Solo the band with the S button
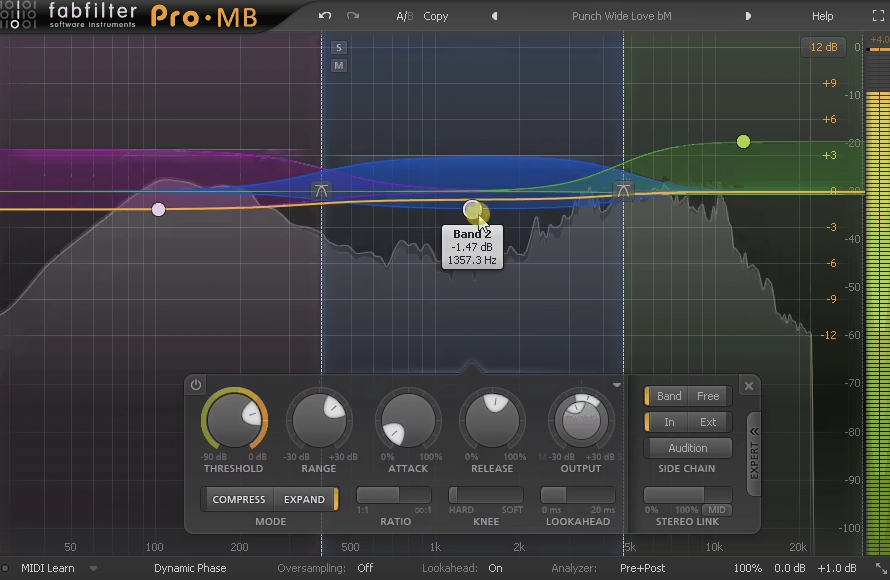This screenshot has width=890, height=580. pos(338,47)
